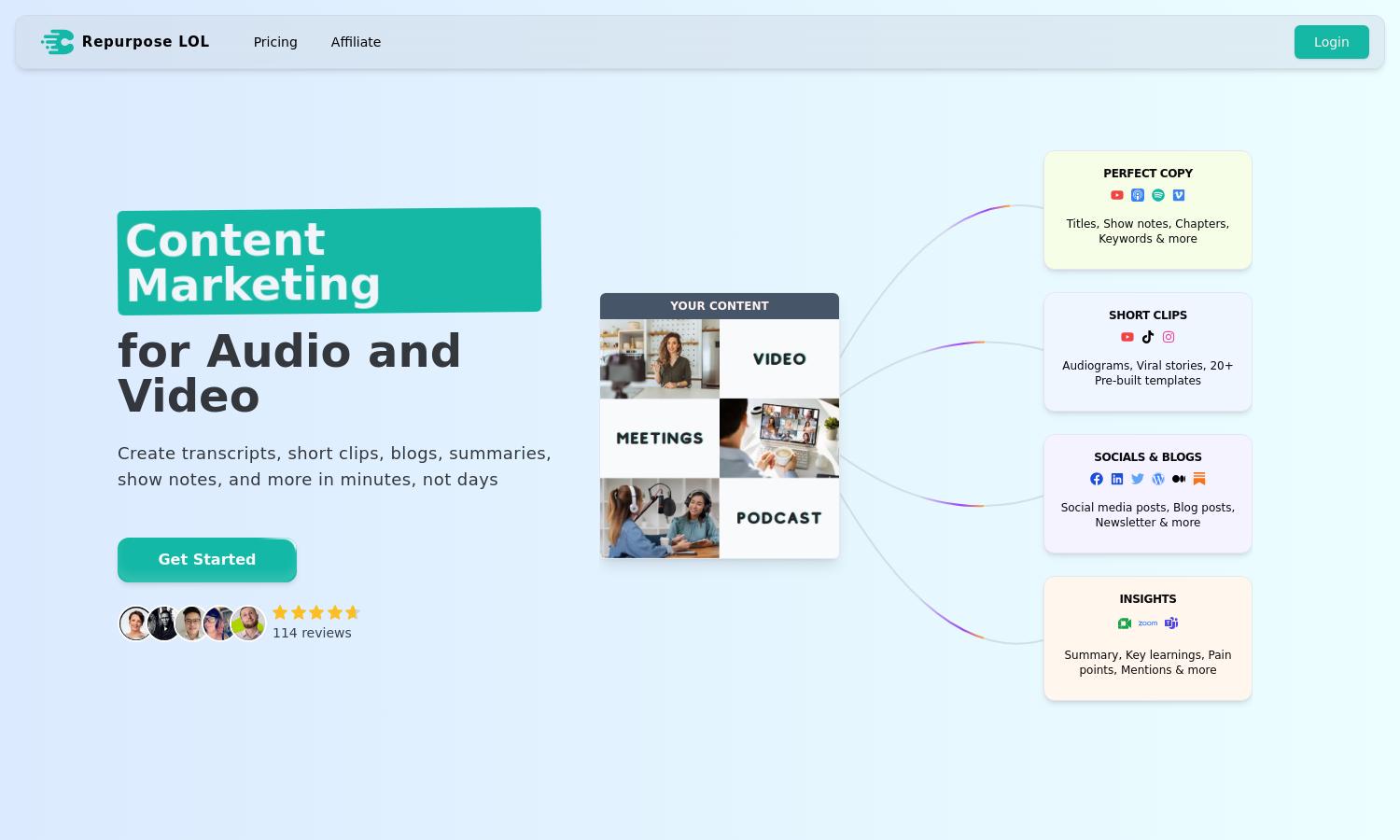This screenshot has width=1400, height=840.
Task: Click the Instagram icon under Short Clips
Action: click(x=1169, y=337)
